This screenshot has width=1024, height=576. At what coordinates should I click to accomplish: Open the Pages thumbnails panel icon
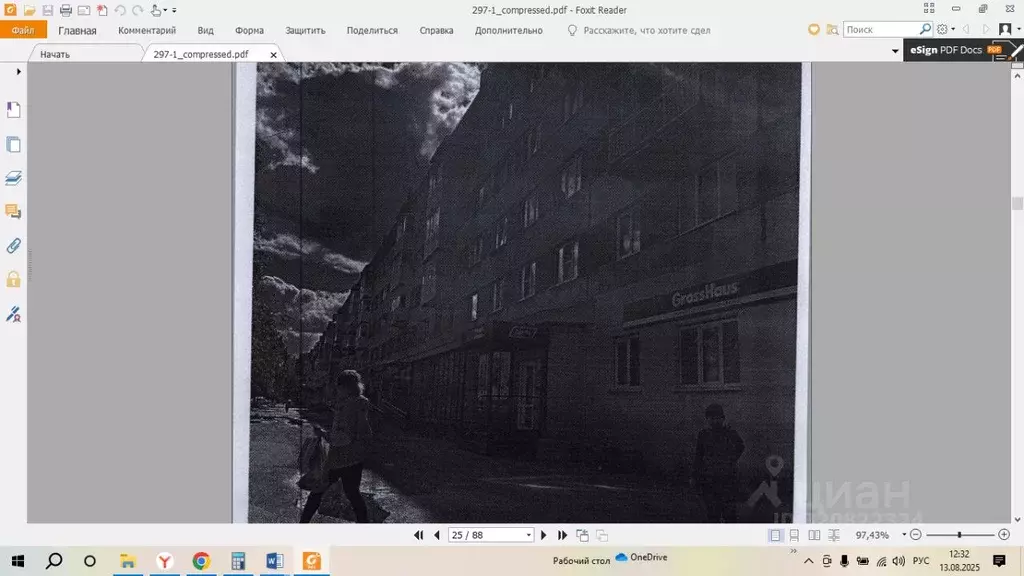[13, 144]
